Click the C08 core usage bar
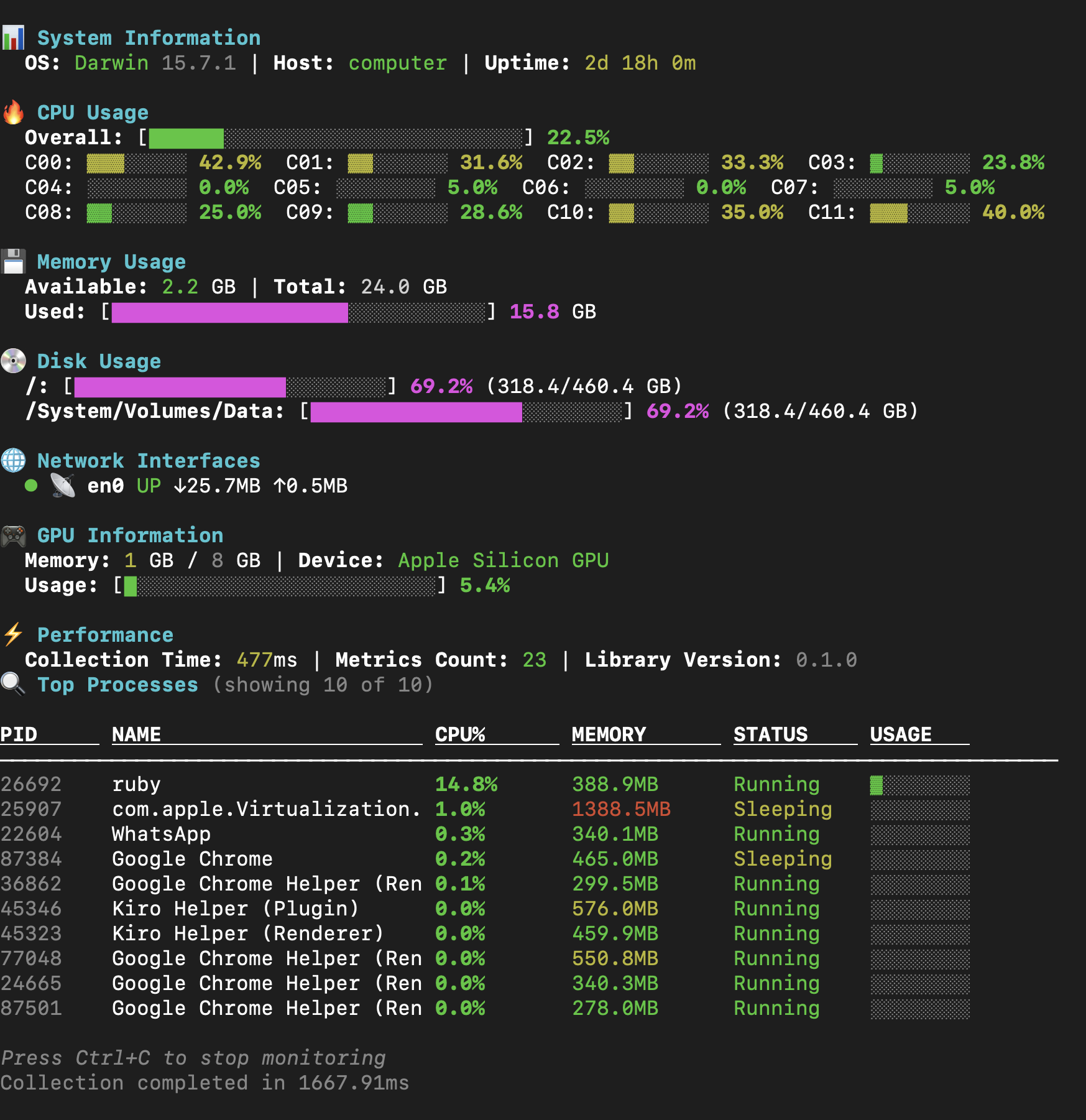 [137, 213]
